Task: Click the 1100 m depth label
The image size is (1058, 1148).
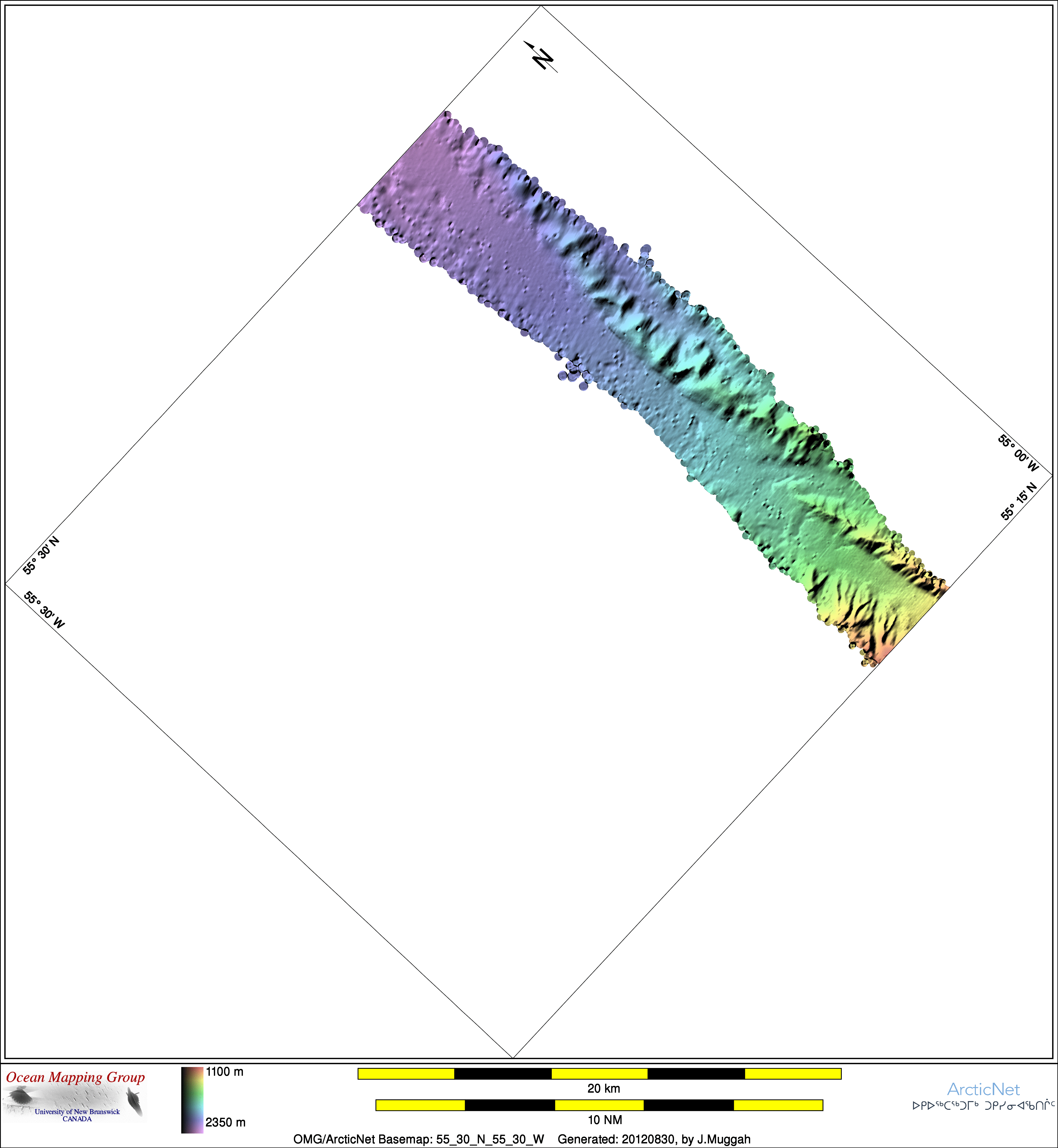Action: click(225, 1072)
